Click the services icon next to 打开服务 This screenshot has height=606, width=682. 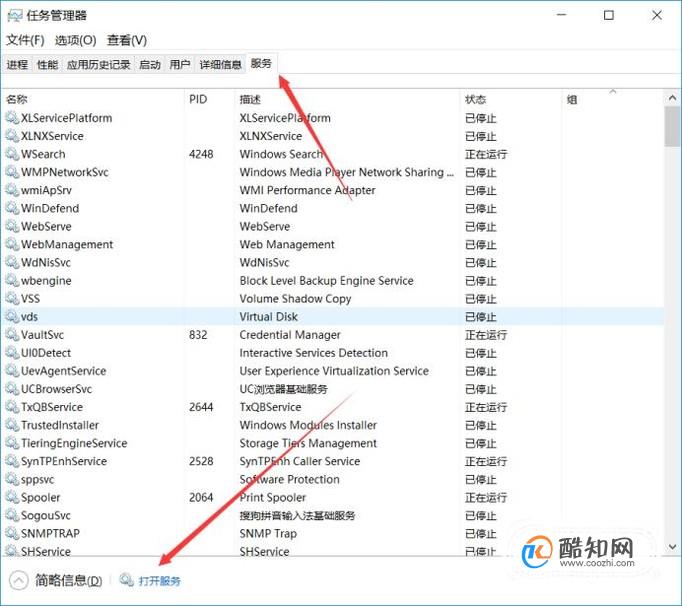[126, 579]
